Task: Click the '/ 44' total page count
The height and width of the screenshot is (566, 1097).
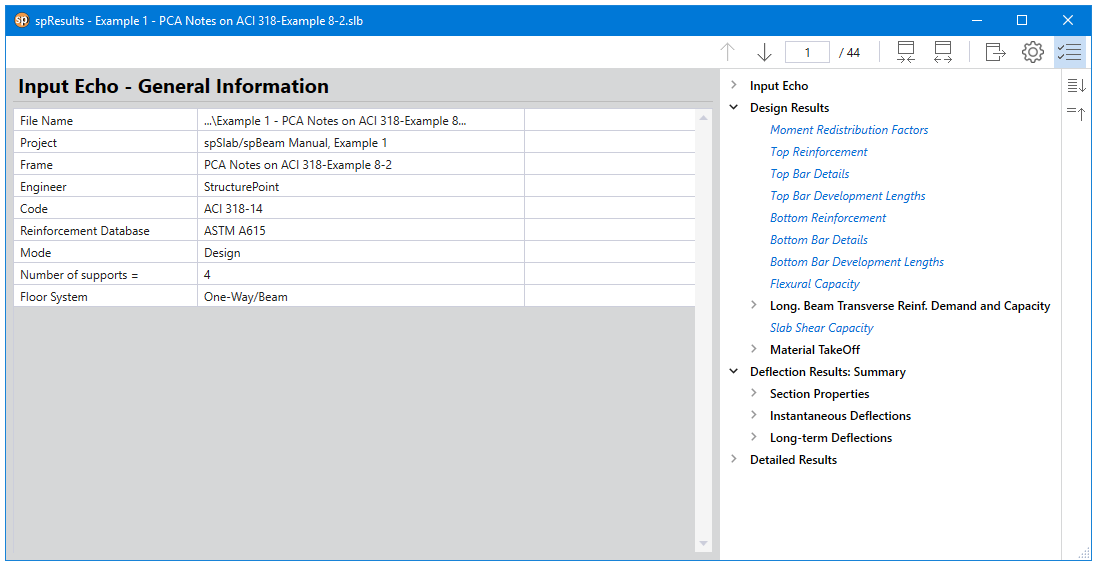Action: (849, 52)
